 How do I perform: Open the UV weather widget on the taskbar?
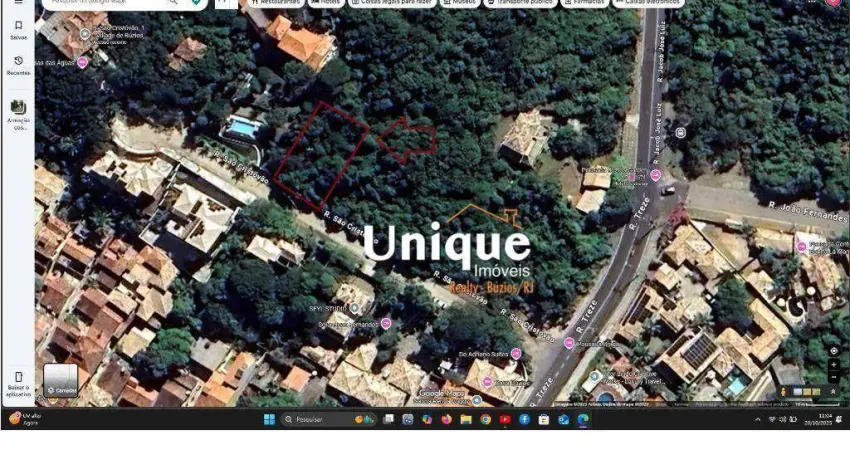[x=25, y=419]
